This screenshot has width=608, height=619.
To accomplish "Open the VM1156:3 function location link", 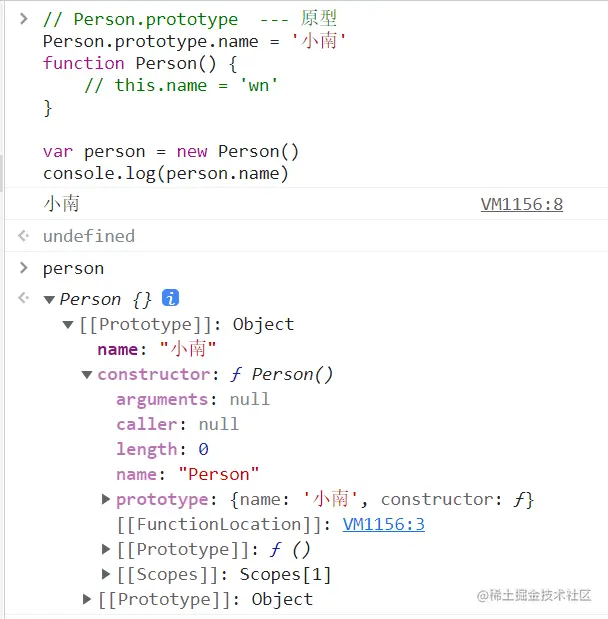I will tap(383, 525).
